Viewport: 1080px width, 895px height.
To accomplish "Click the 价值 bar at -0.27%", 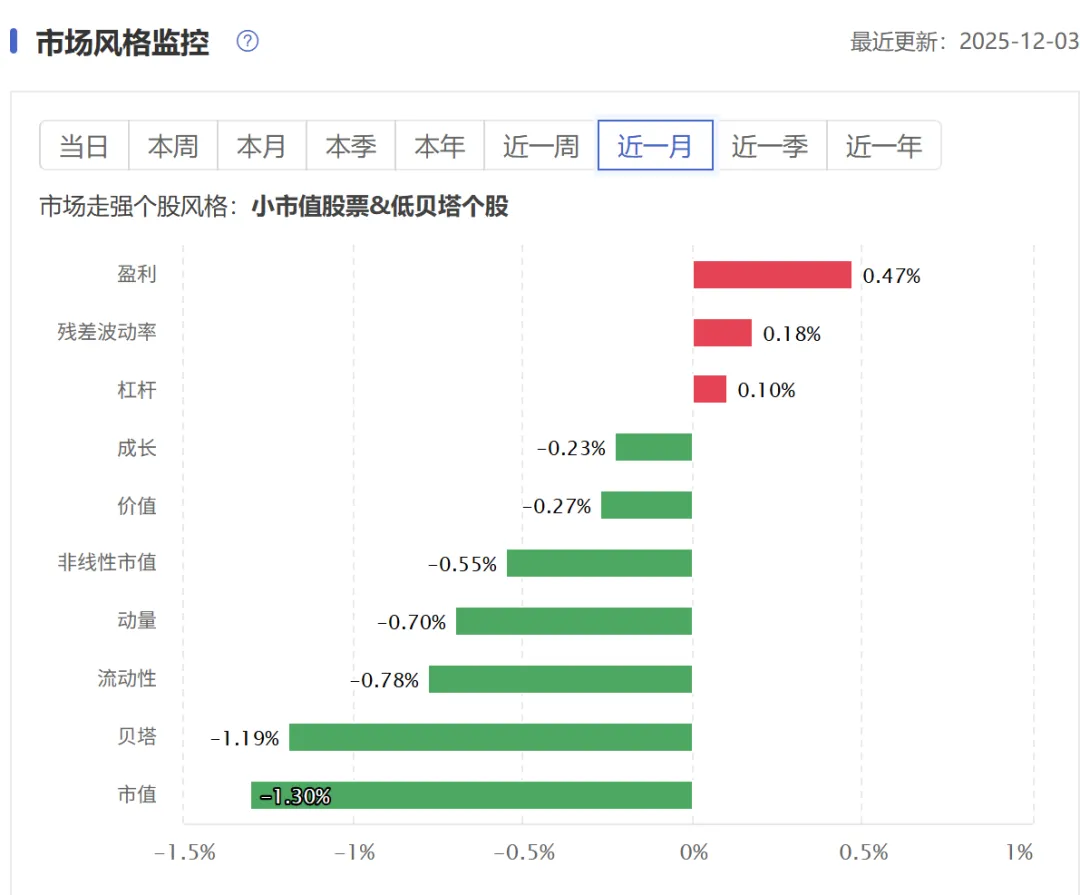I will (646, 505).
